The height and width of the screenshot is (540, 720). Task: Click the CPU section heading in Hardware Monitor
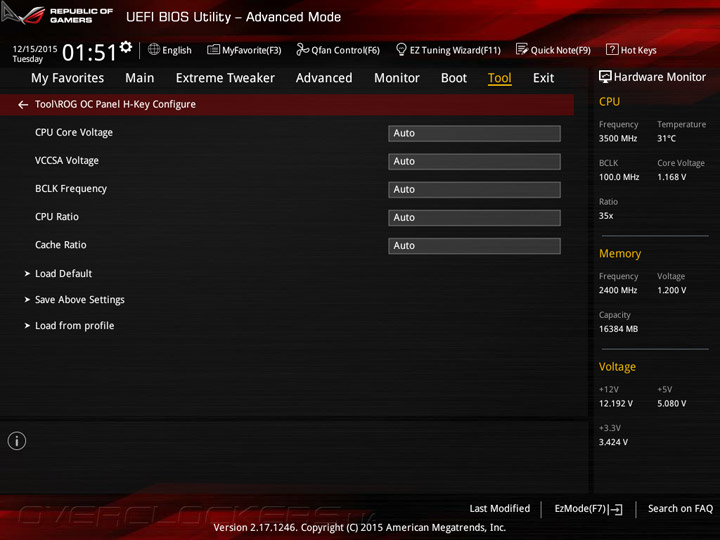tap(609, 101)
